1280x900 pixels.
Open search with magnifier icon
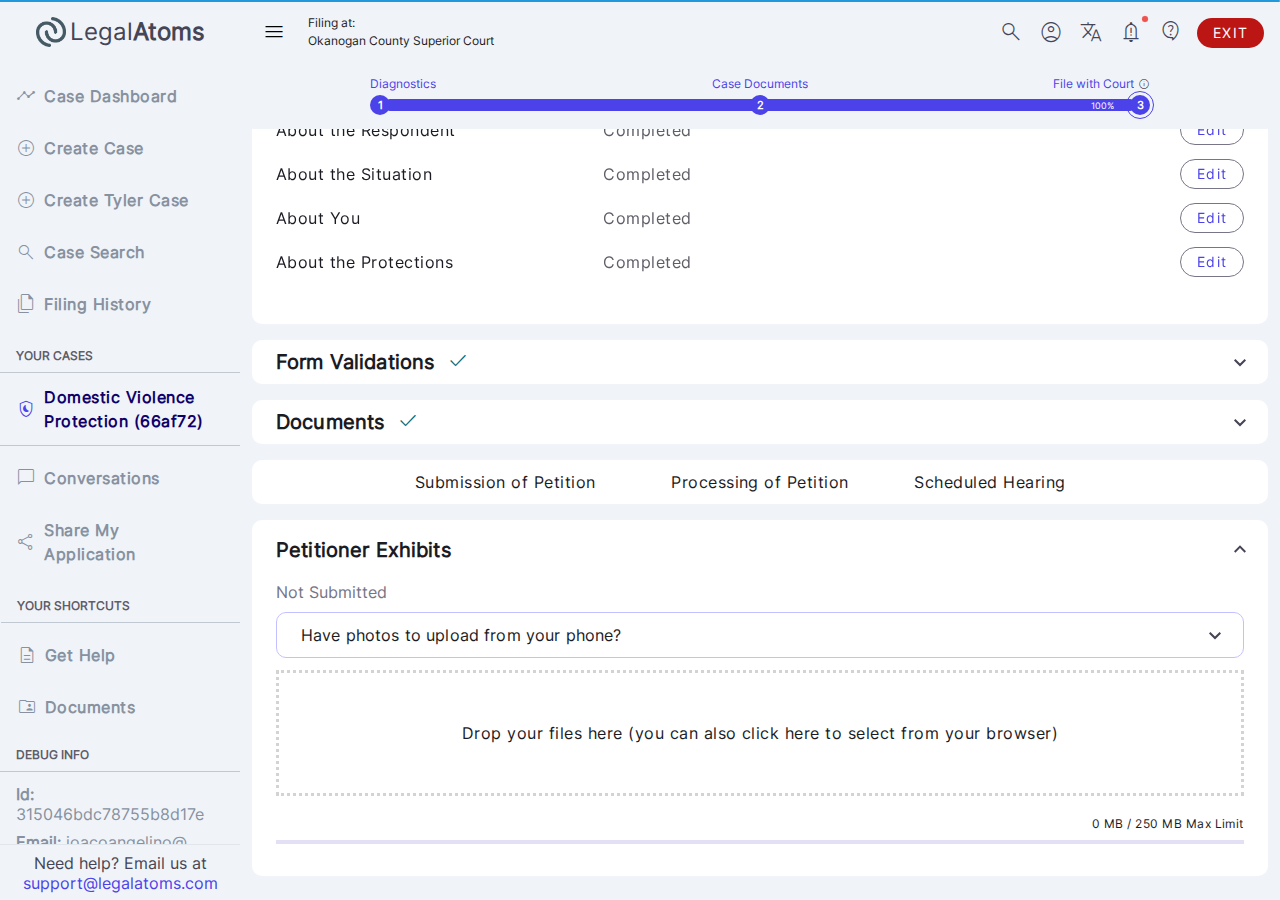[x=1011, y=32]
